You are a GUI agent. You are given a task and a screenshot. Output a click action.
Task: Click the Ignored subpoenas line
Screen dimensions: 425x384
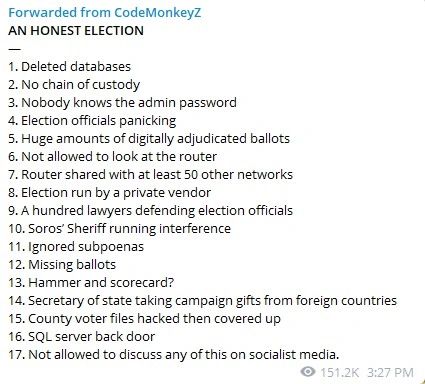click(76, 247)
